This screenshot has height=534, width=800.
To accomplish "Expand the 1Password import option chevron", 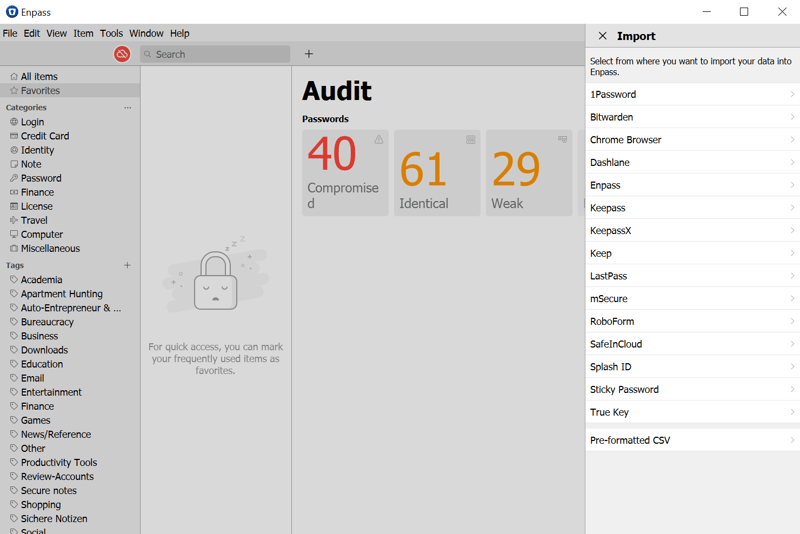I will coord(792,94).
